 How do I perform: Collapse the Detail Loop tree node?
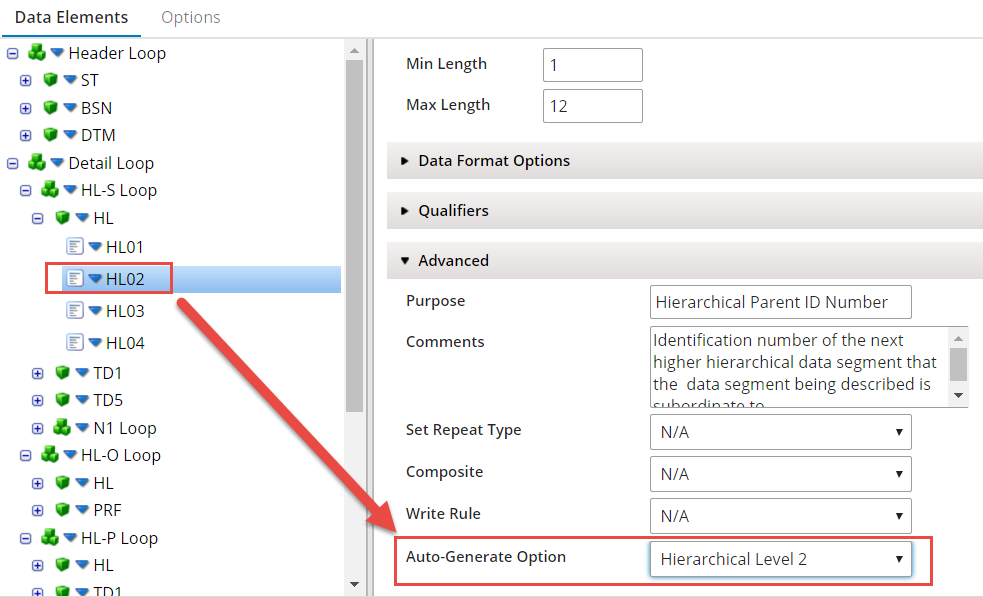(x=13, y=162)
